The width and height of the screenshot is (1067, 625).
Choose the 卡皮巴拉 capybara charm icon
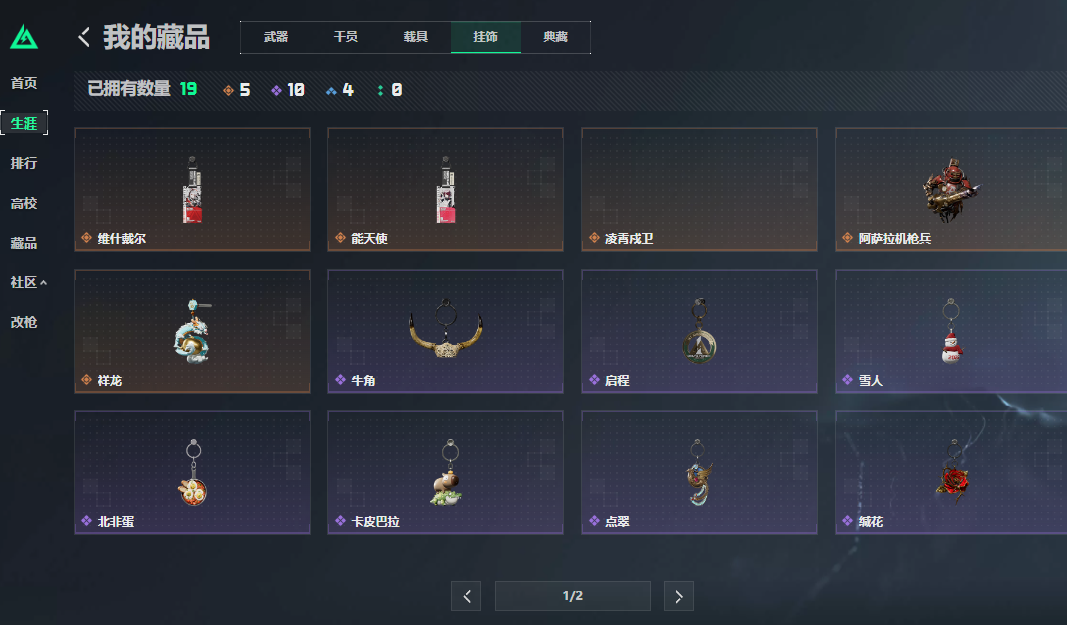click(x=447, y=473)
